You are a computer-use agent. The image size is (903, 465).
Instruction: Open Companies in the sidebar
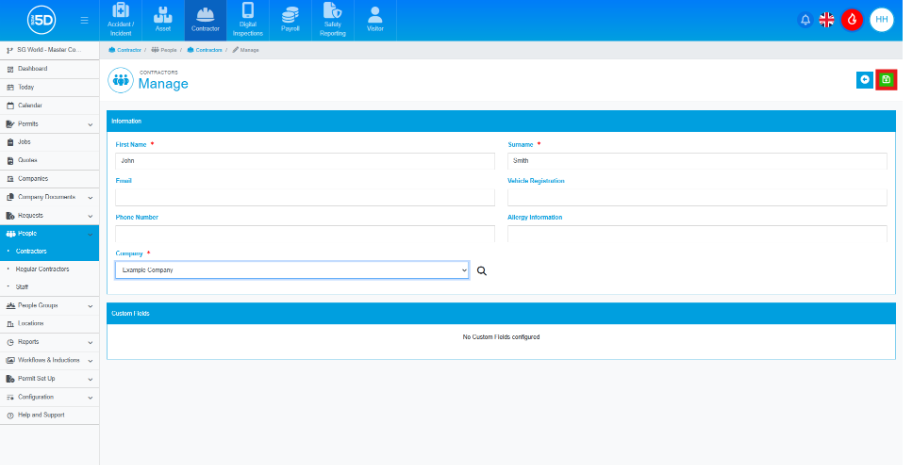(x=50, y=179)
